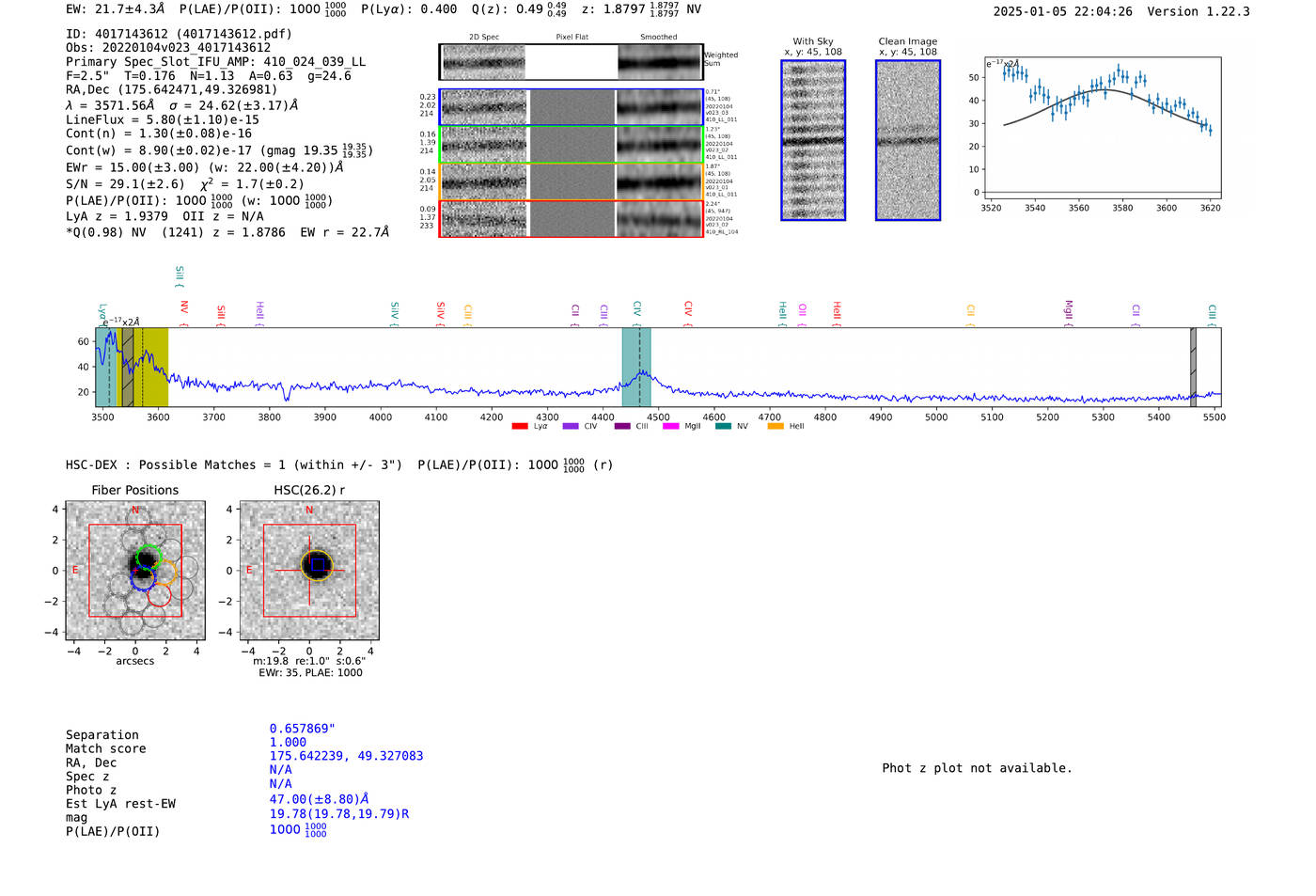Select the teal SiIV line marker
This screenshot has height=896, width=1316.
click(395, 314)
